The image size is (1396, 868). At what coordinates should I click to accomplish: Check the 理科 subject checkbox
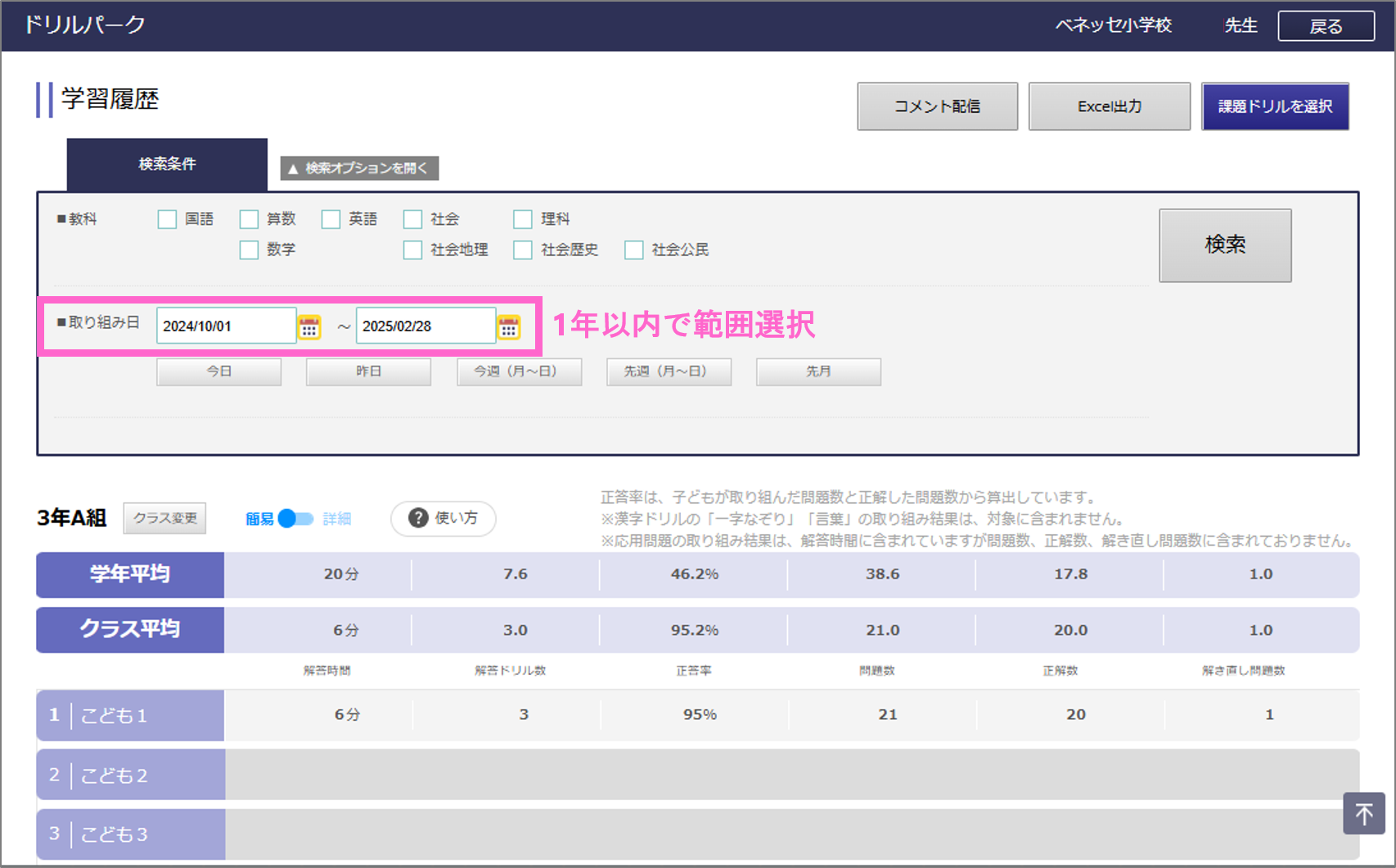pos(522,219)
